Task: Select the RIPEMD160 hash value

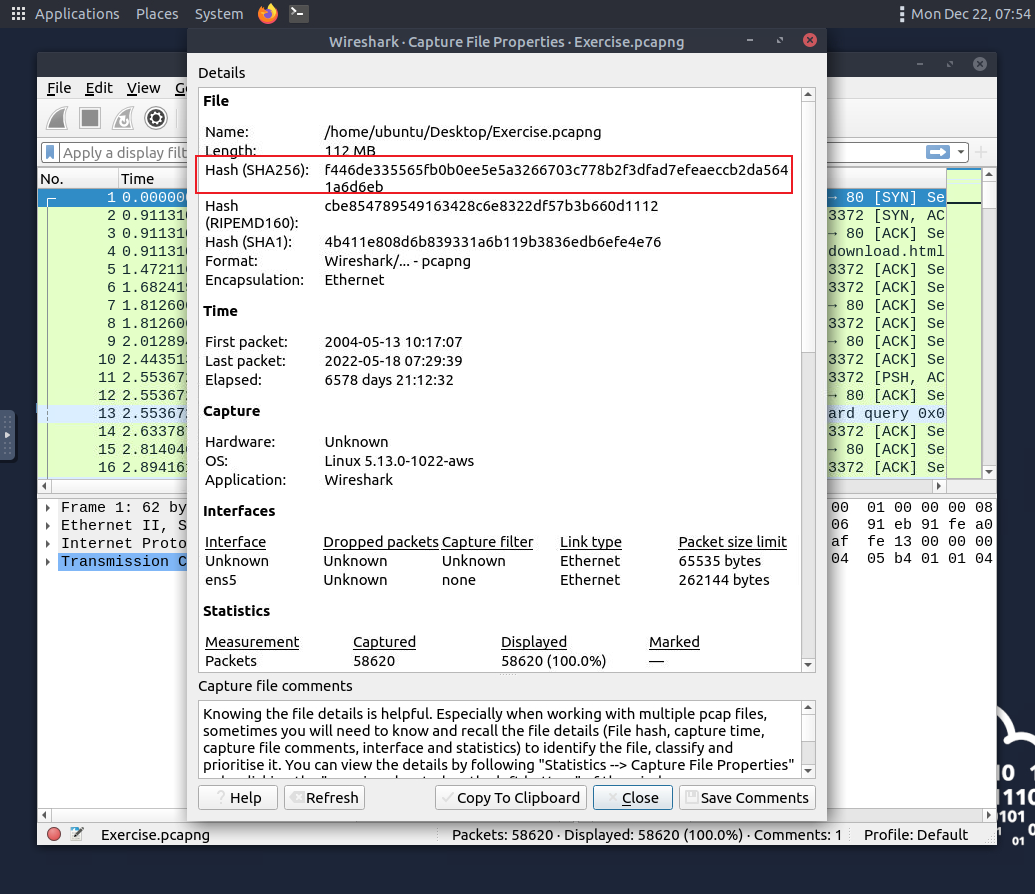Action: tap(491, 206)
